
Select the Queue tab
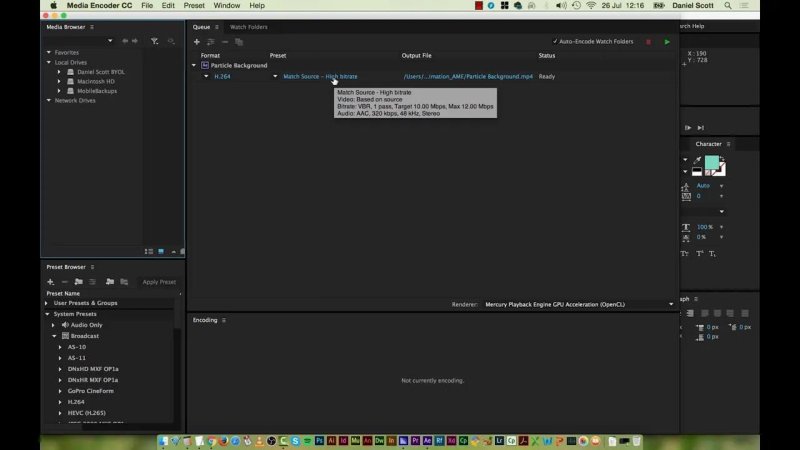[x=201, y=27]
